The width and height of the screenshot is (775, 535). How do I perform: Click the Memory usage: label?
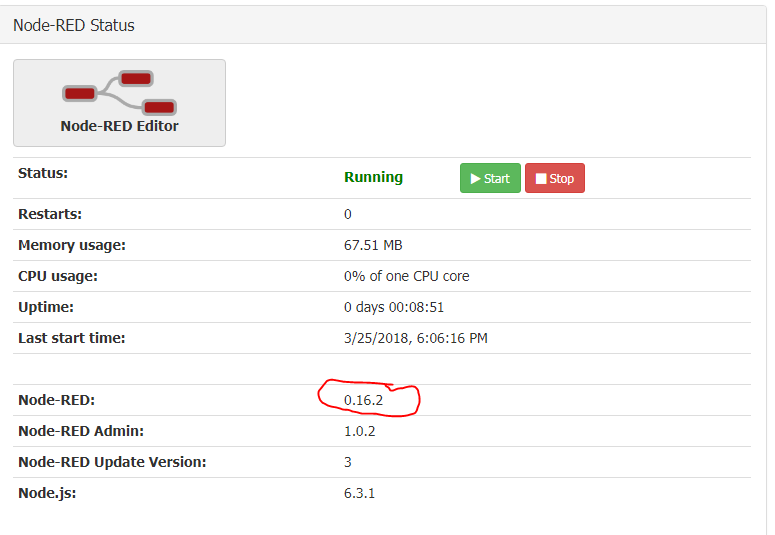click(x=72, y=245)
